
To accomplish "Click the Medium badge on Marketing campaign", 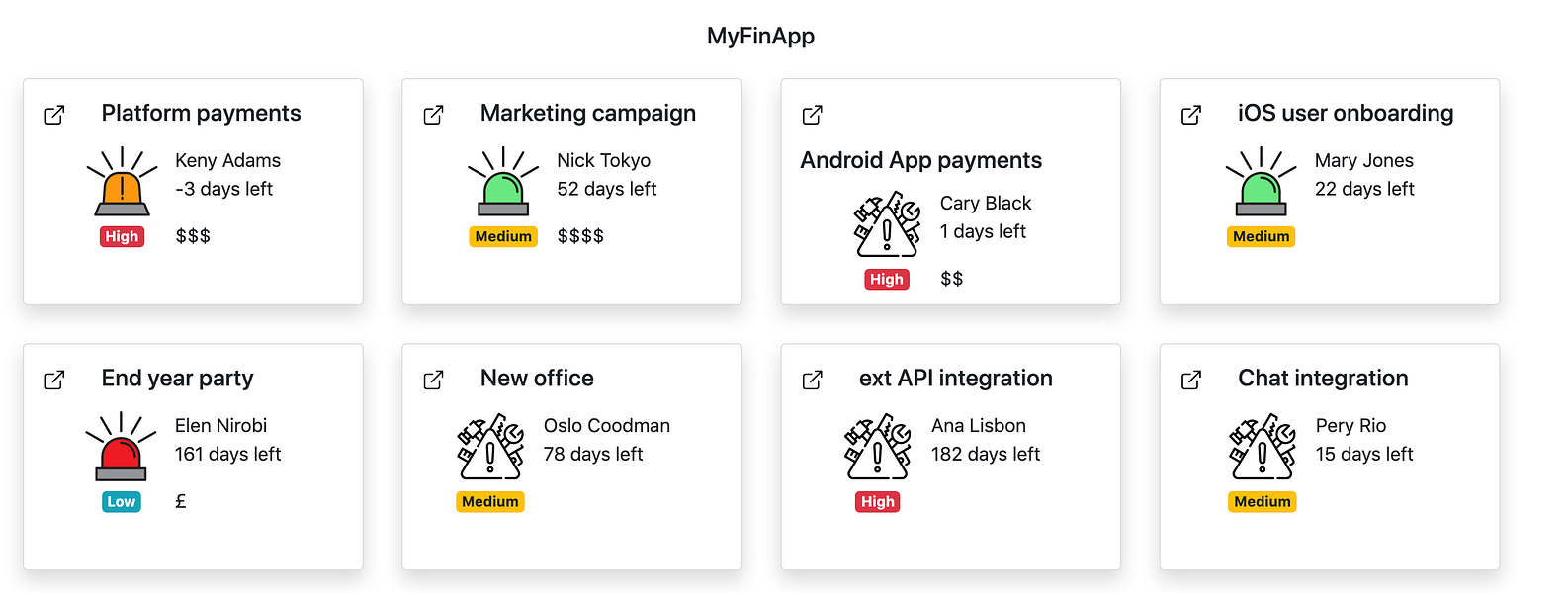I will coord(503,236).
